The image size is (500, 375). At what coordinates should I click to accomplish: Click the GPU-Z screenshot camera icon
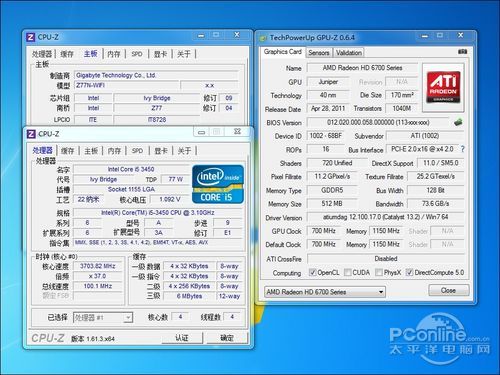(x=462, y=52)
